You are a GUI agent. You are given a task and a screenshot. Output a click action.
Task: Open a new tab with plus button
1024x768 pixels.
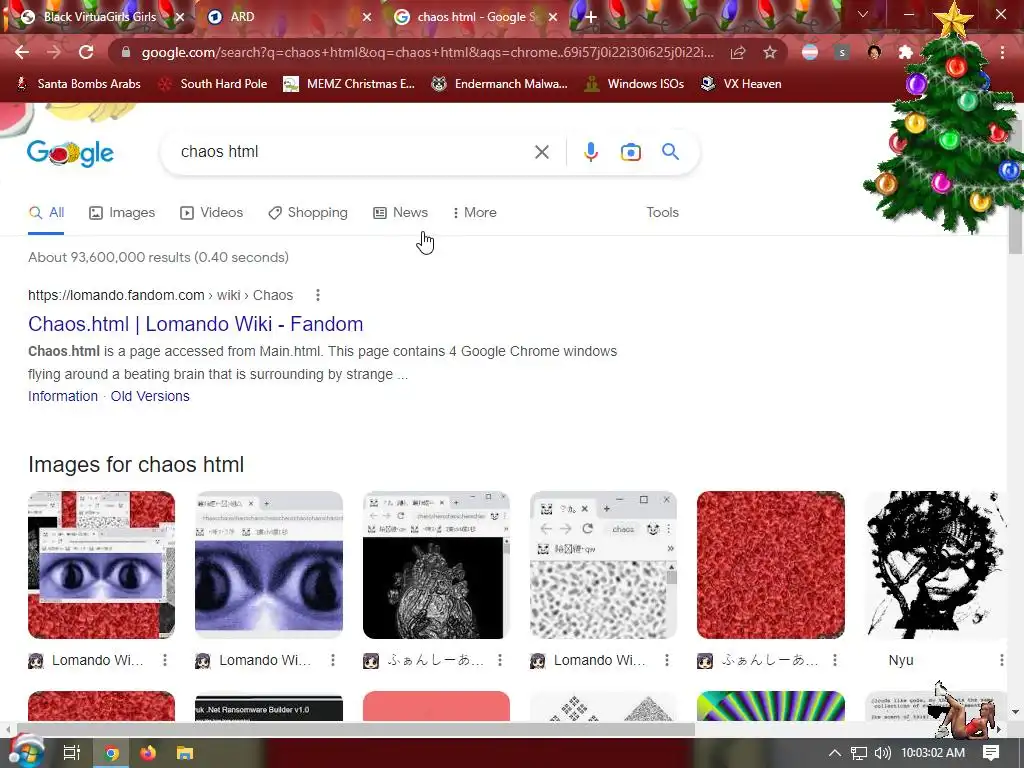point(590,17)
